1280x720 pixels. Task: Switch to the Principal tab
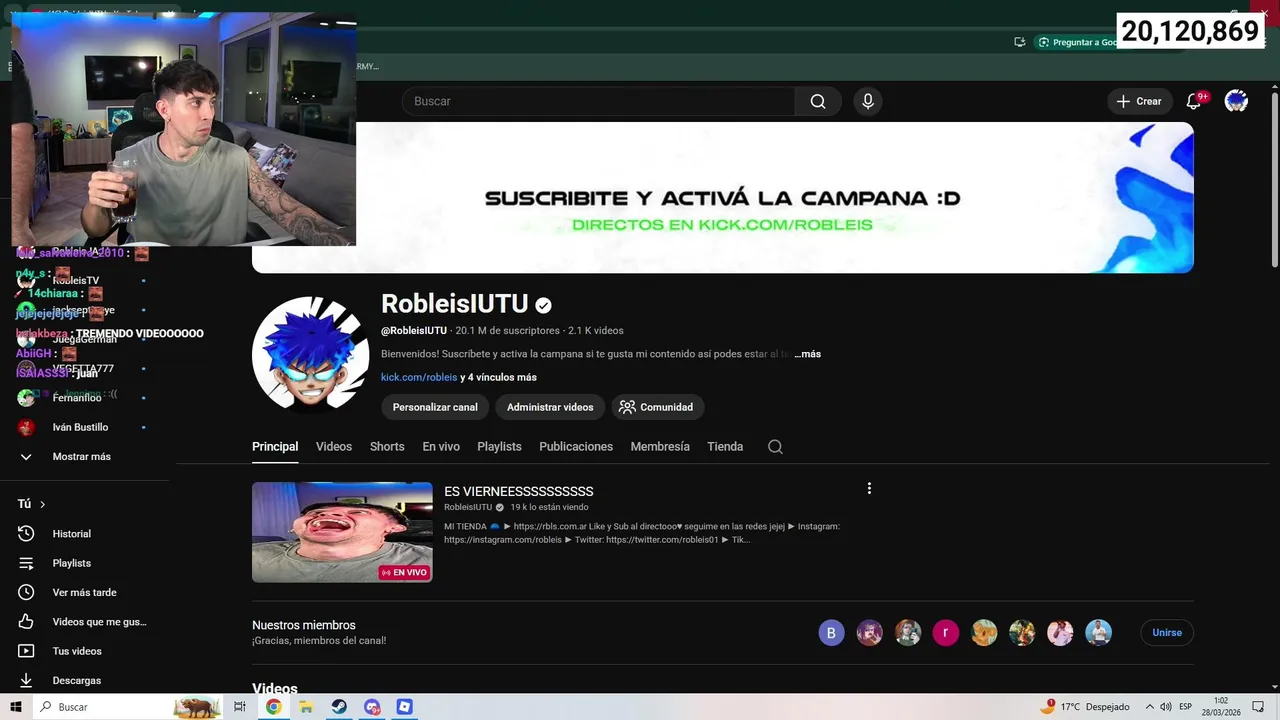point(275,447)
